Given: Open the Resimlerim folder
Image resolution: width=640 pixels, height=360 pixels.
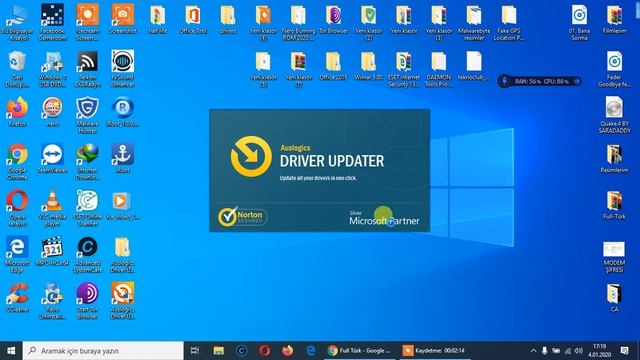Looking at the screenshot, I should tap(614, 158).
